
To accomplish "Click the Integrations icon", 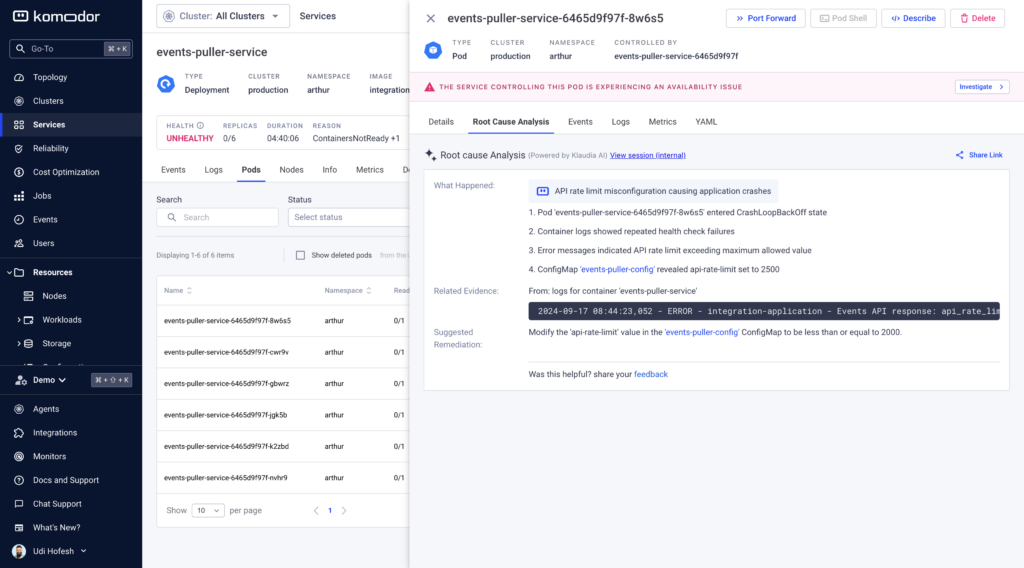I will (19, 433).
